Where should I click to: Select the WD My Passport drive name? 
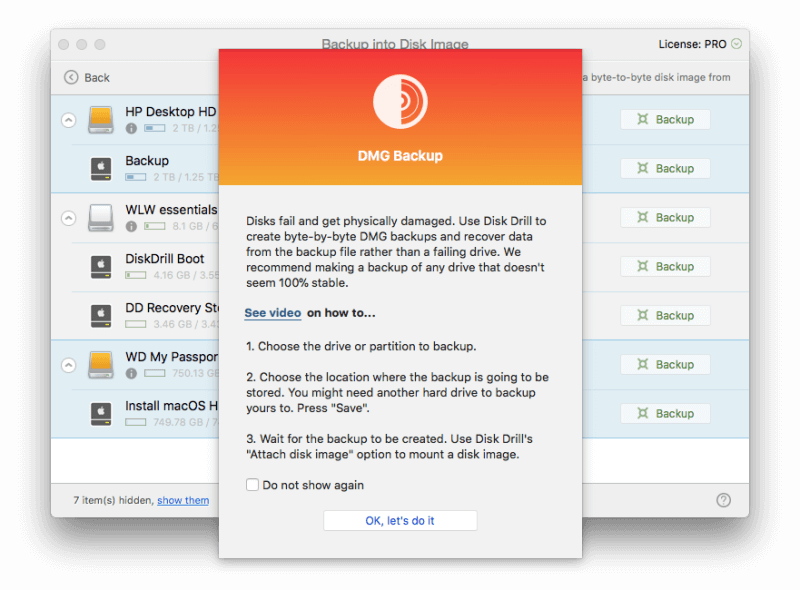coord(172,357)
